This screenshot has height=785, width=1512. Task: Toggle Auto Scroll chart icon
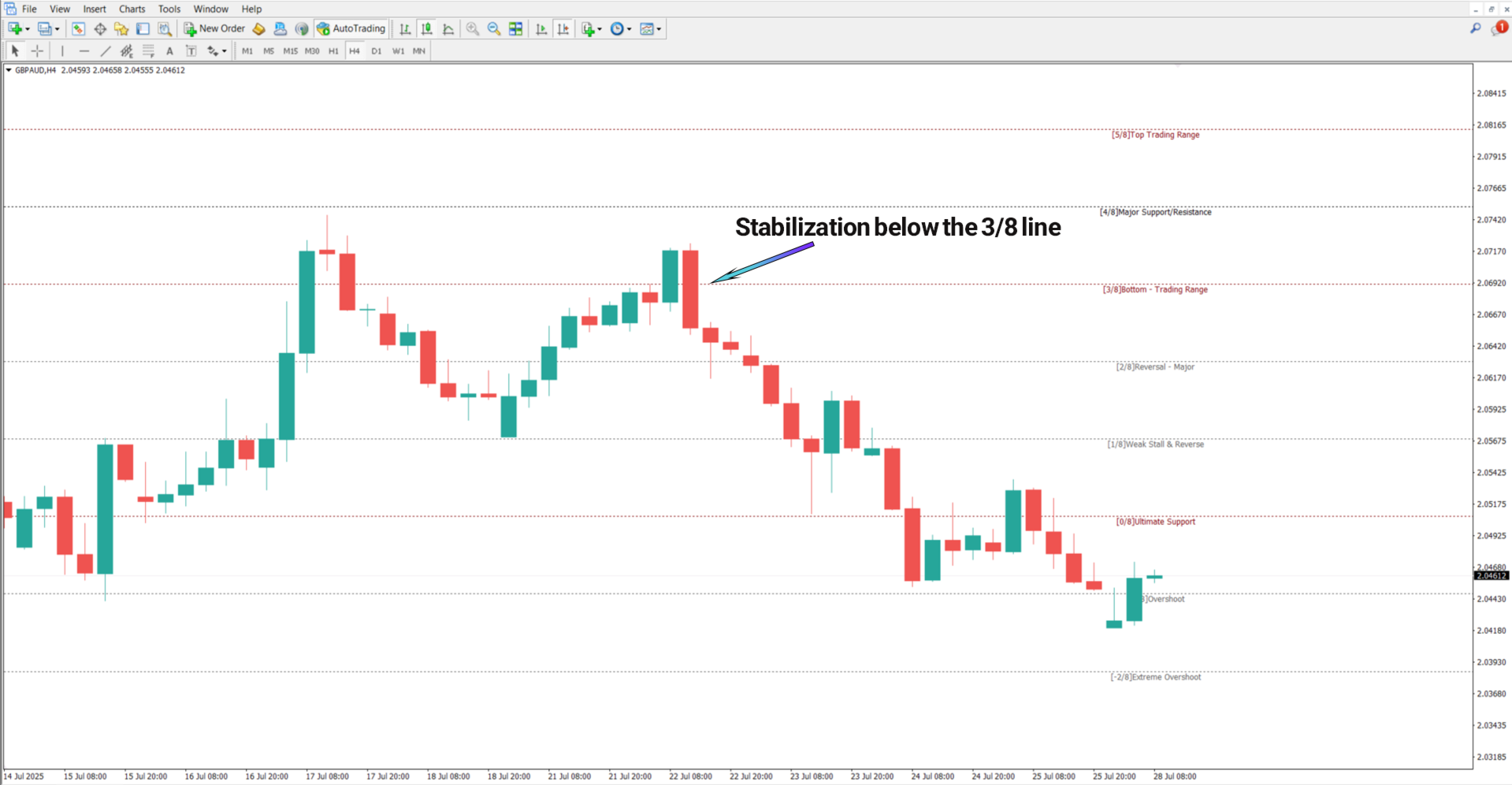click(x=541, y=28)
